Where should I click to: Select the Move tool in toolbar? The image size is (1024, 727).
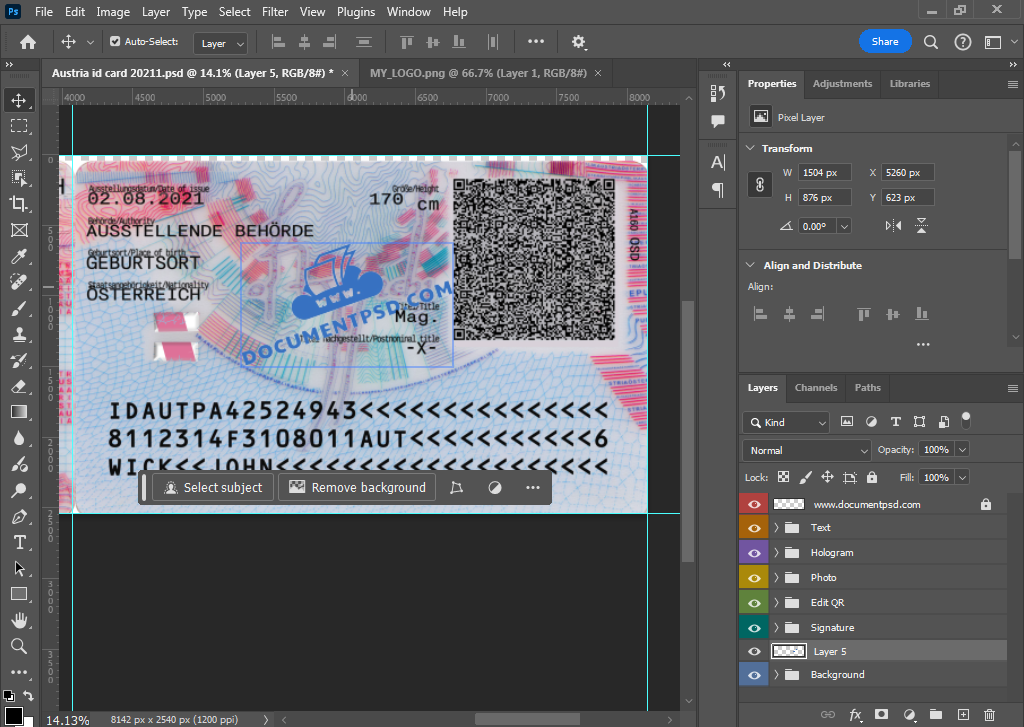click(19, 100)
